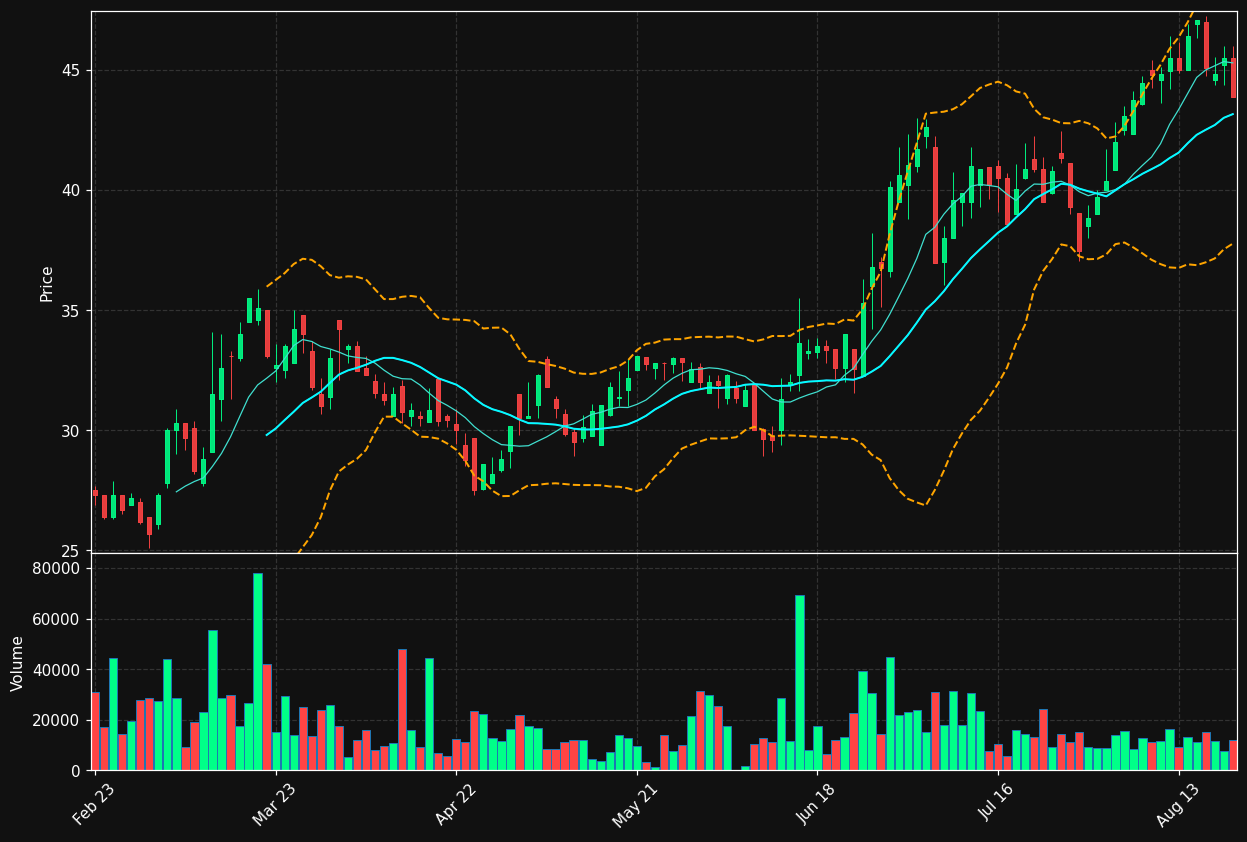Image resolution: width=1247 pixels, height=842 pixels.
Task: Select the "Volume" y-axis title
Action: point(18,663)
